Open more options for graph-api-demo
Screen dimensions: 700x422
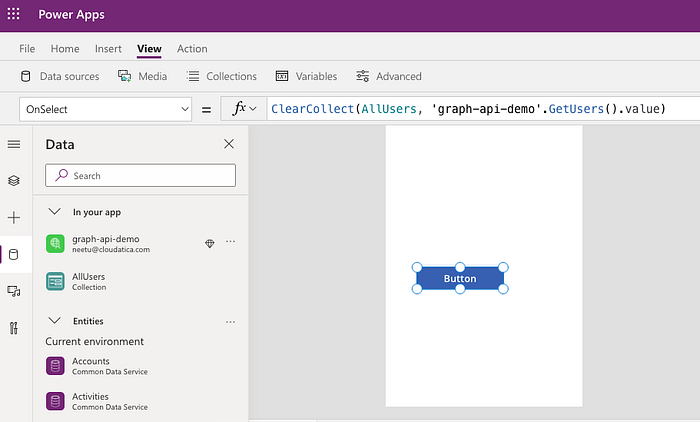[230, 242]
